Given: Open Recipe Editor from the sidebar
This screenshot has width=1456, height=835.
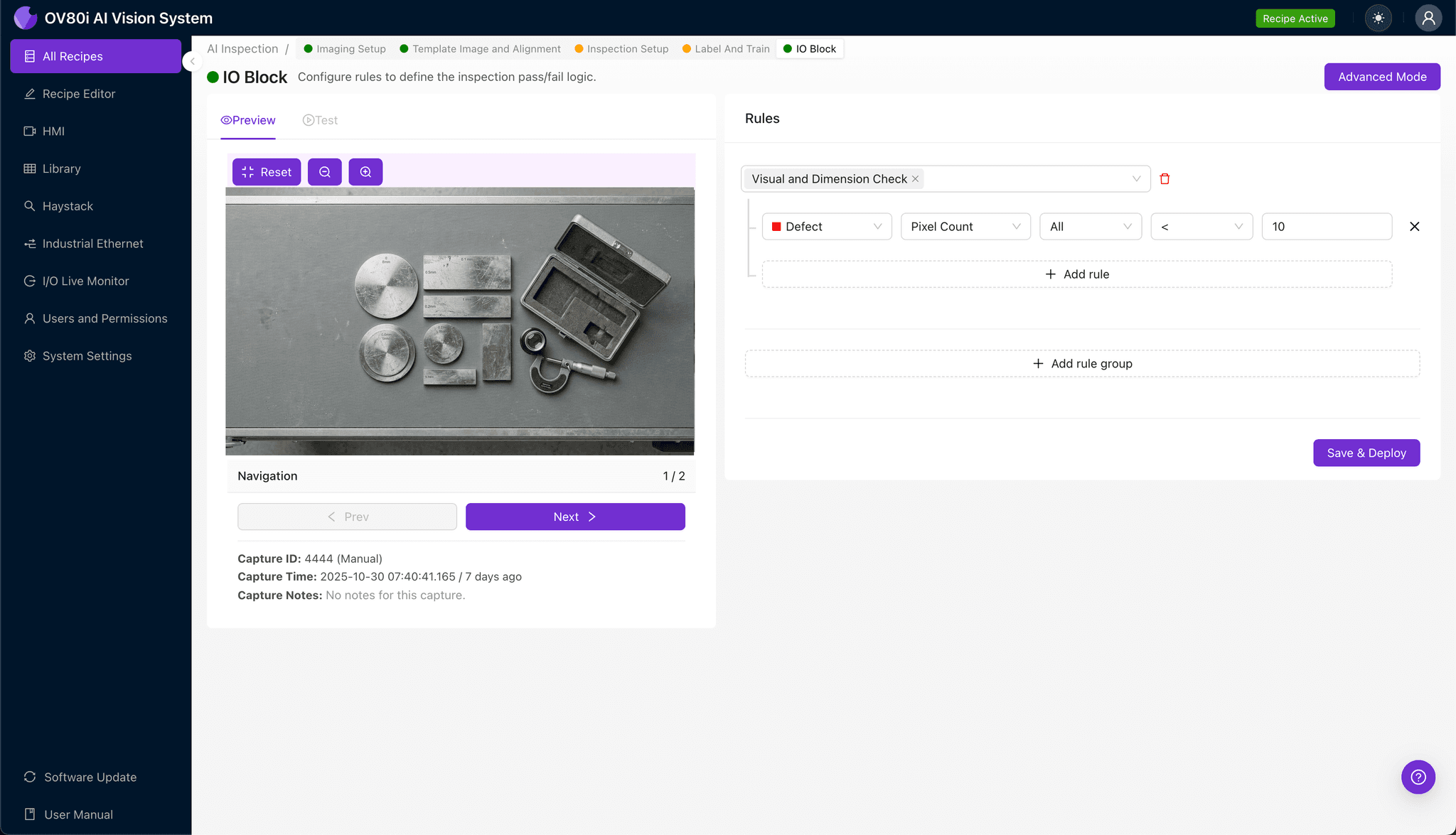Looking at the screenshot, I should pyautogui.click(x=96, y=94).
